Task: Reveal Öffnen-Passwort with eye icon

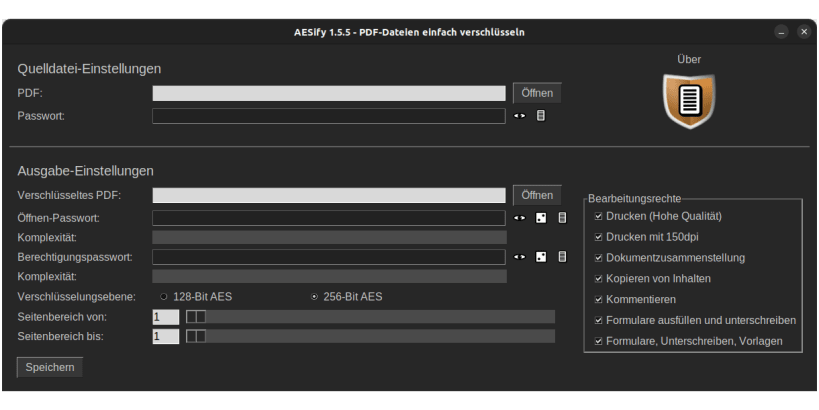Action: [x=519, y=218]
